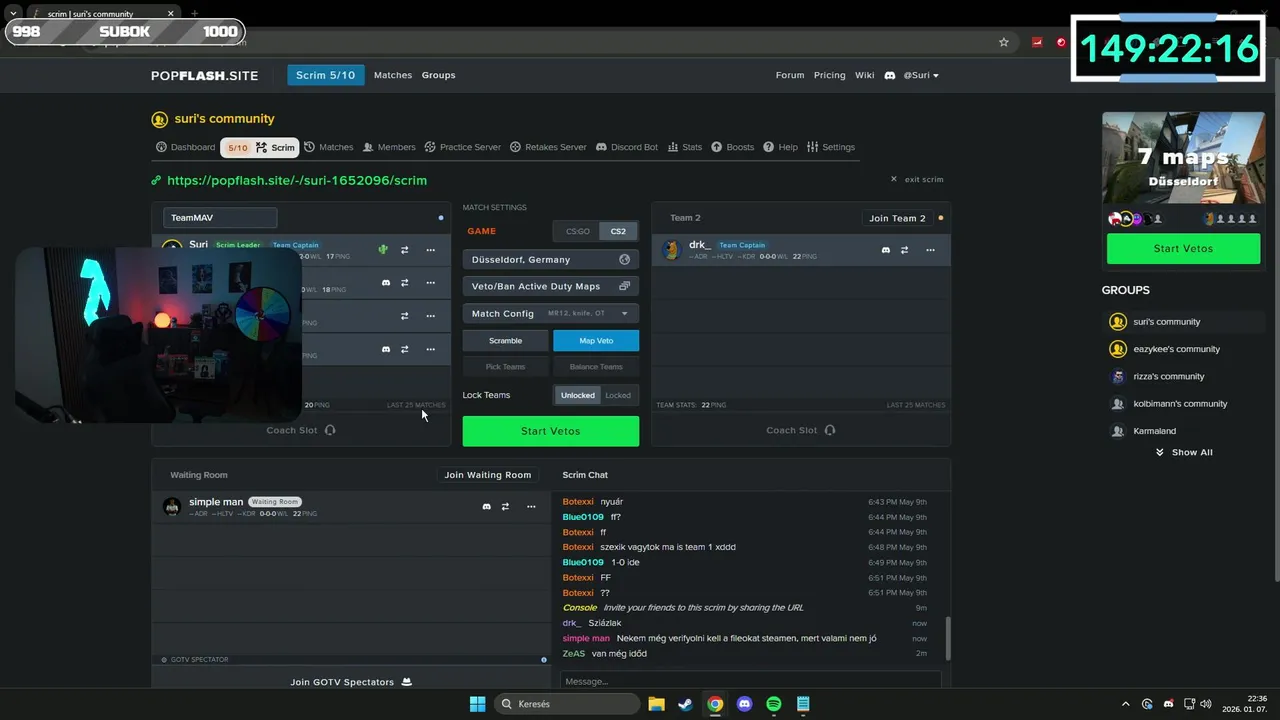Click the scrim chat Message field
The width and height of the screenshot is (1280, 720).
(750, 681)
